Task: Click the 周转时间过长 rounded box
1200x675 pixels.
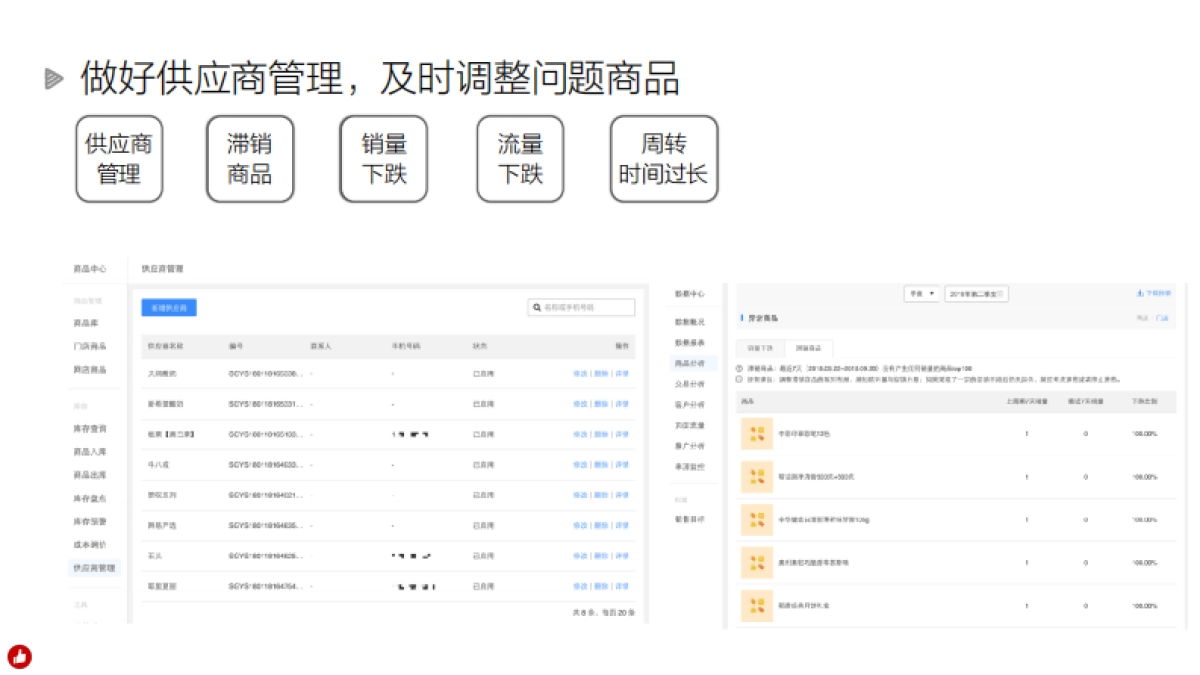Action: (x=663, y=159)
